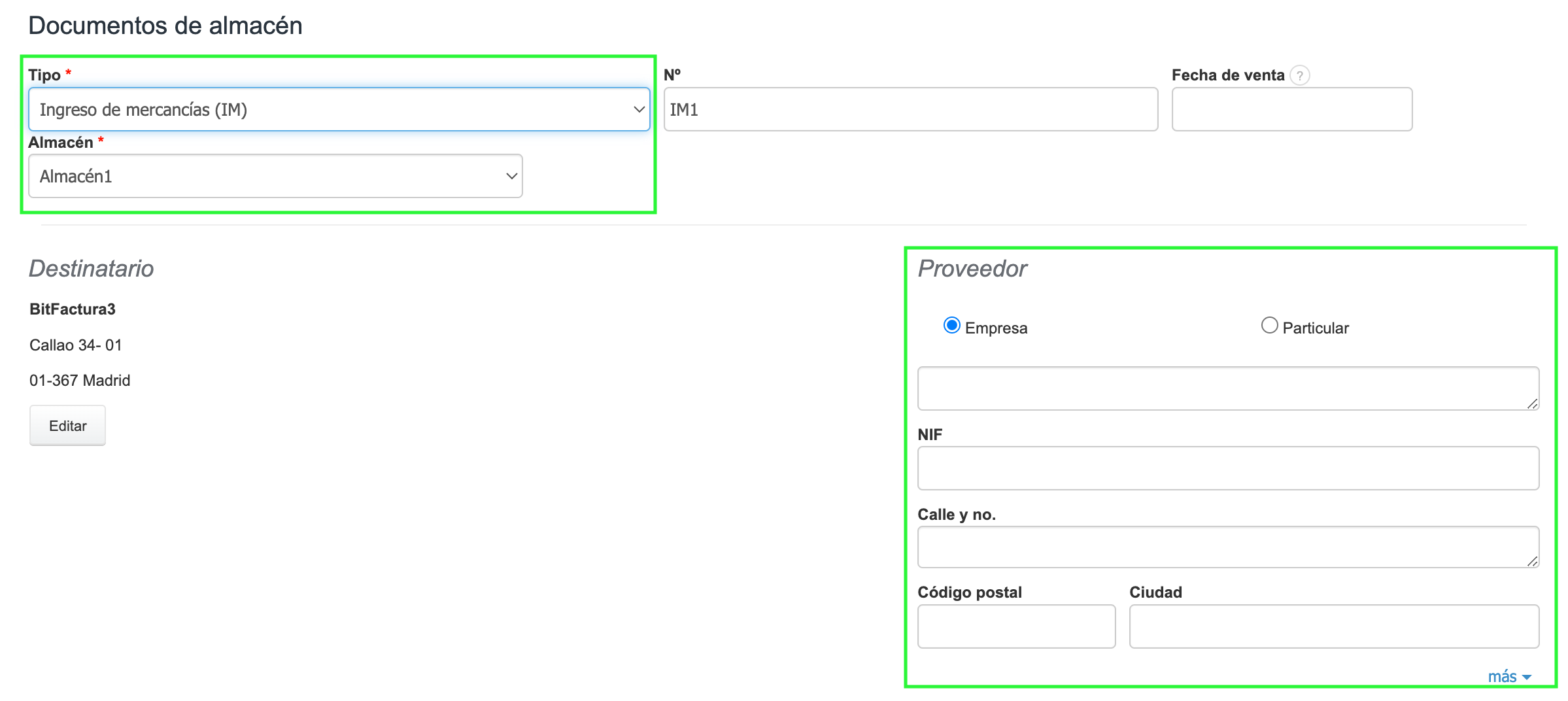The height and width of the screenshot is (701, 1568).
Task: Click the Fecha de venta help icon
Action: (1299, 76)
